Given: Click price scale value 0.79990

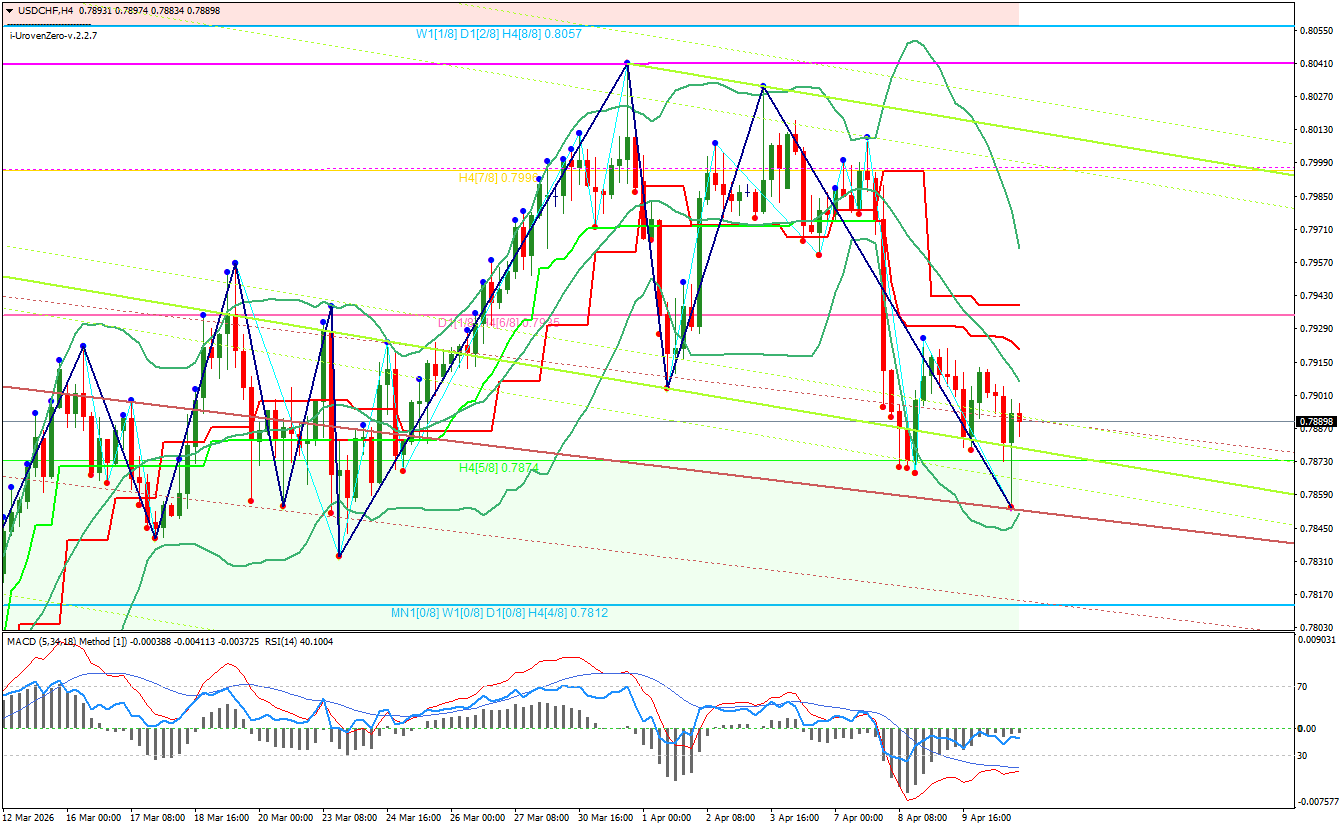Looking at the screenshot, I should tap(1316, 163).
